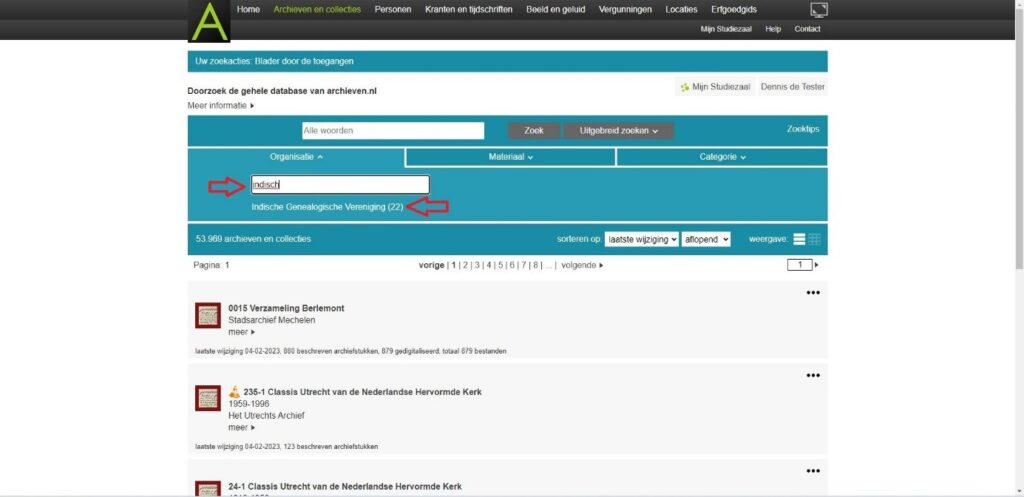Click the 235-1 Classis Utrecht archive thumbnail
The height and width of the screenshot is (497, 1024).
click(208, 398)
